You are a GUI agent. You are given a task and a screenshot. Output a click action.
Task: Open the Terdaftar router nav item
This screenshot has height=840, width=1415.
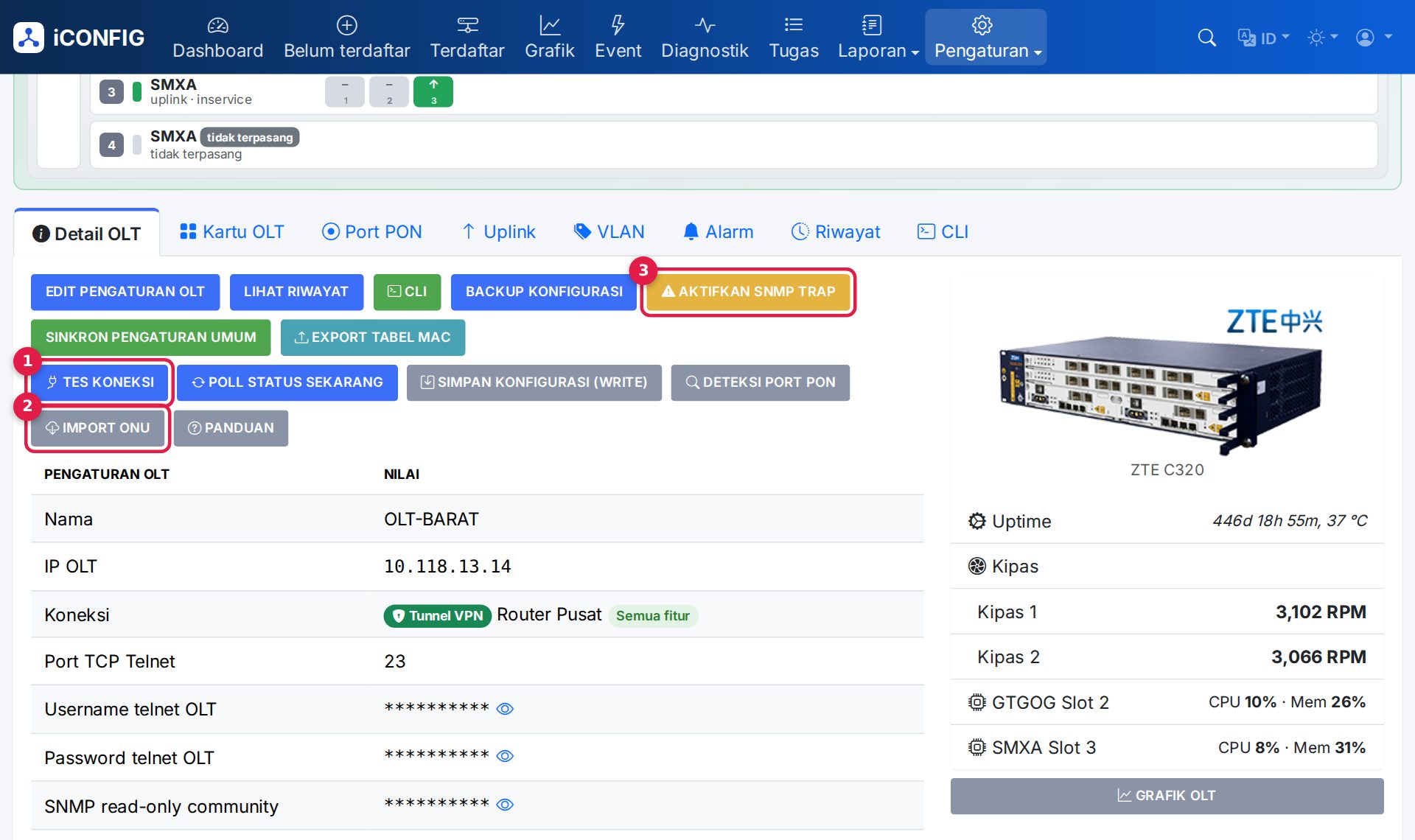[467, 38]
